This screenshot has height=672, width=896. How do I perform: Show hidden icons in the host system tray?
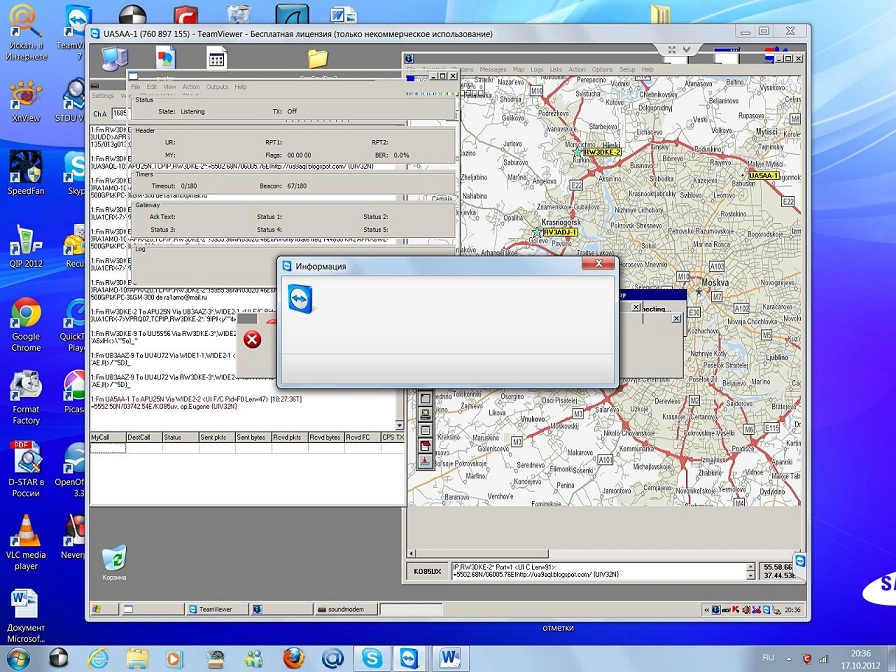[789, 659]
